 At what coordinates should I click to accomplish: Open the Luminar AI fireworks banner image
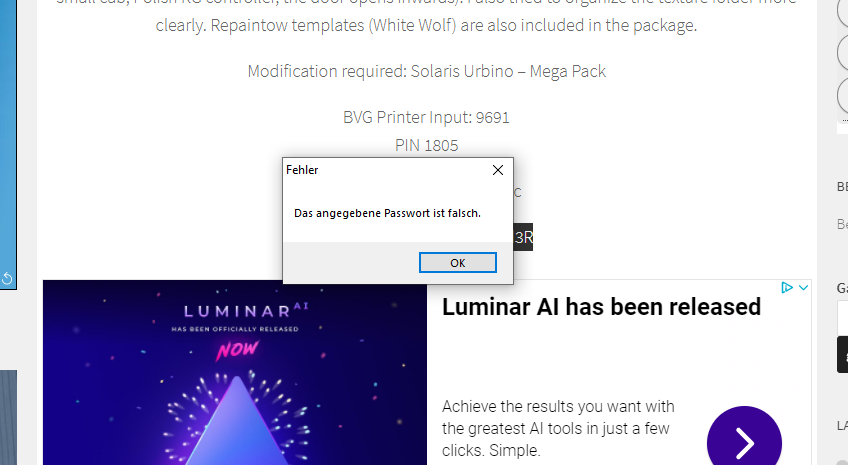[235, 373]
